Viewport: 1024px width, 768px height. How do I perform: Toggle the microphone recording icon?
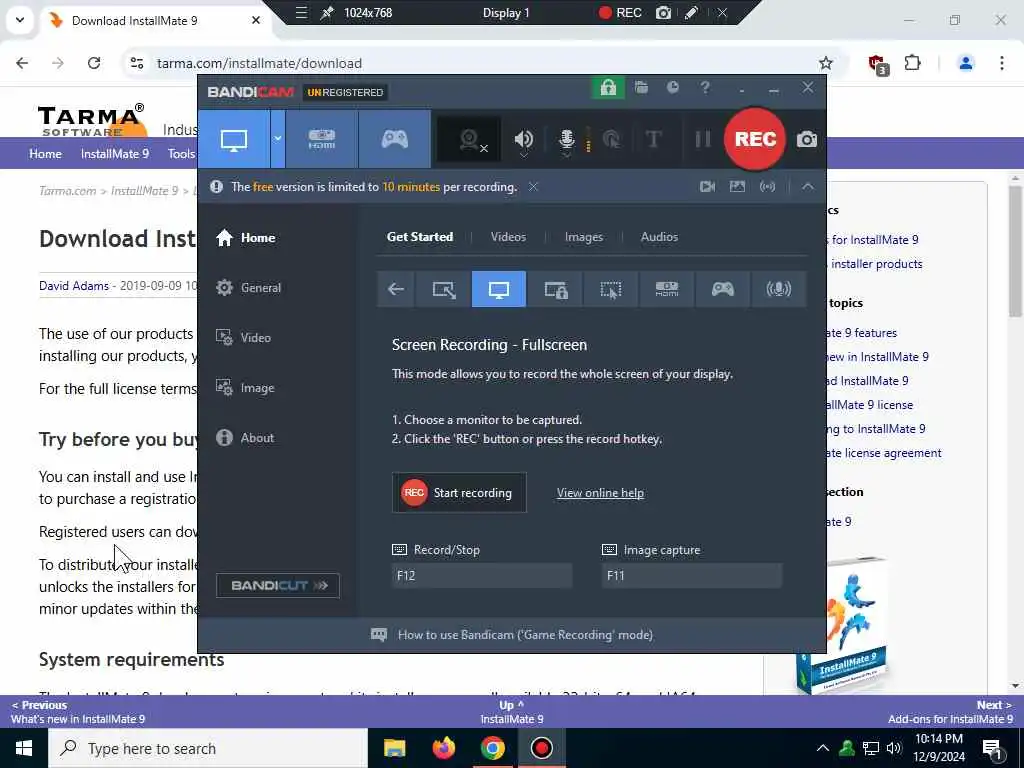[x=566, y=139]
